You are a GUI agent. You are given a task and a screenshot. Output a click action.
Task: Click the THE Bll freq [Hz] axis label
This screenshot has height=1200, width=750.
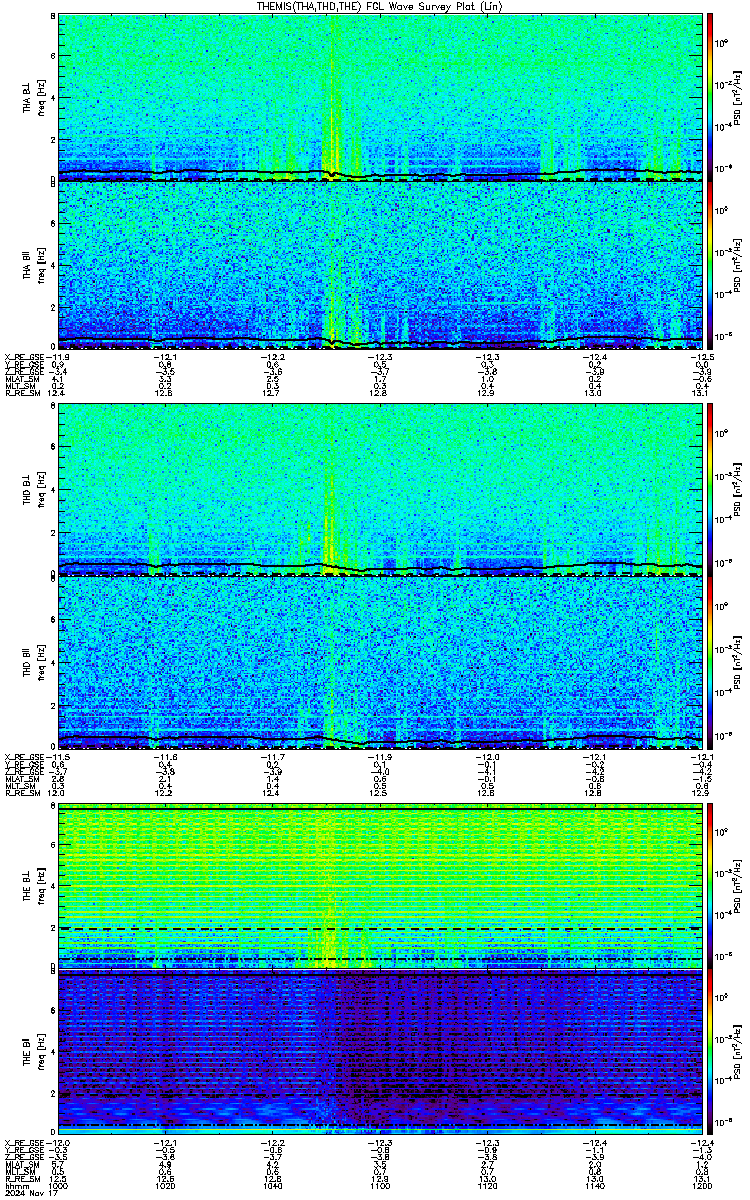click(40, 1052)
